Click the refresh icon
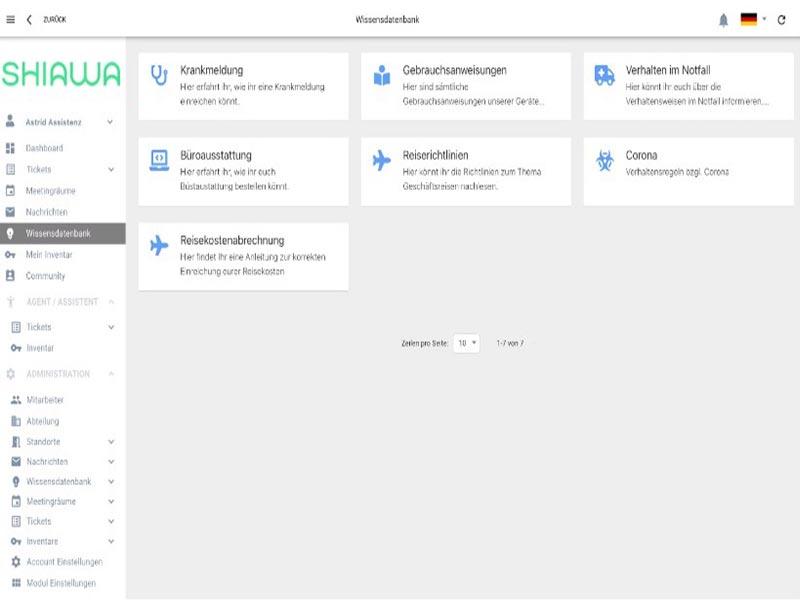Viewport: 800px width, 600px height. [x=781, y=20]
